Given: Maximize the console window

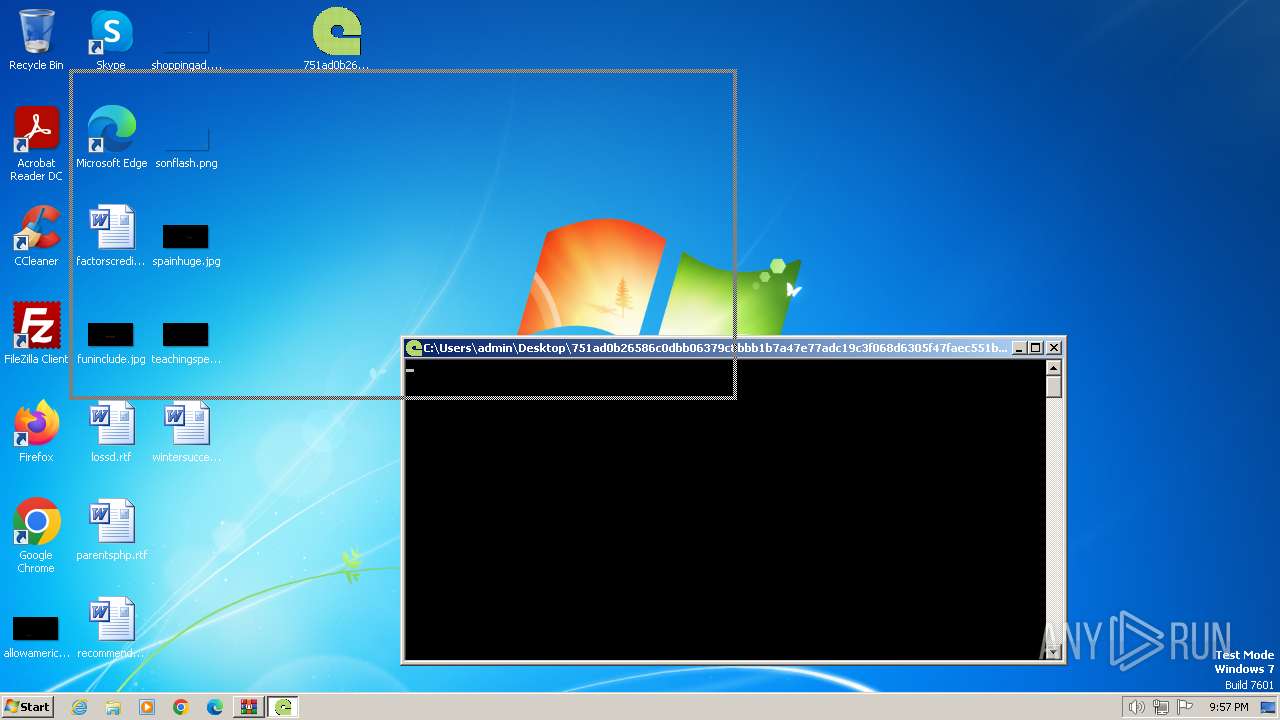Looking at the screenshot, I should click(x=1036, y=348).
